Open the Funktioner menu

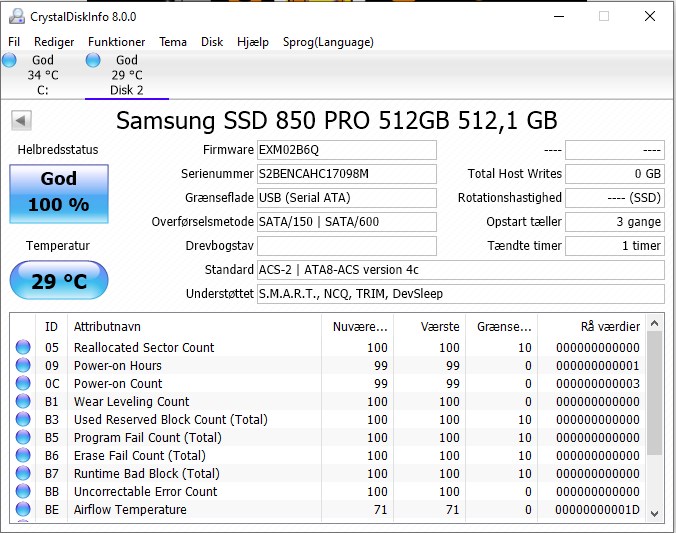click(116, 42)
